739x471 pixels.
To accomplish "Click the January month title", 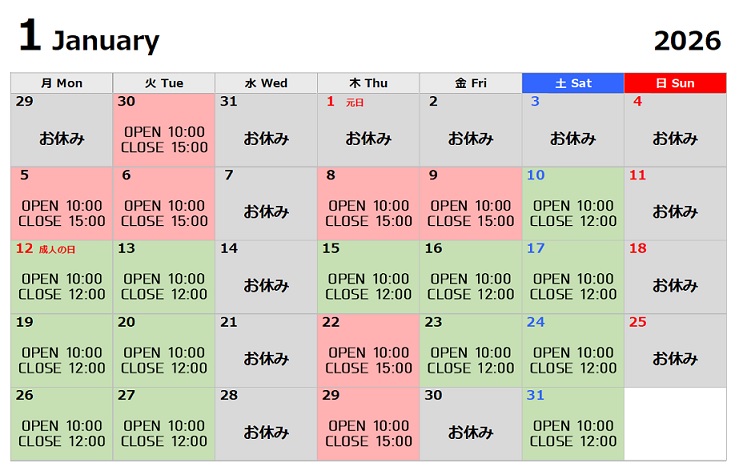I will (x=105, y=41).
